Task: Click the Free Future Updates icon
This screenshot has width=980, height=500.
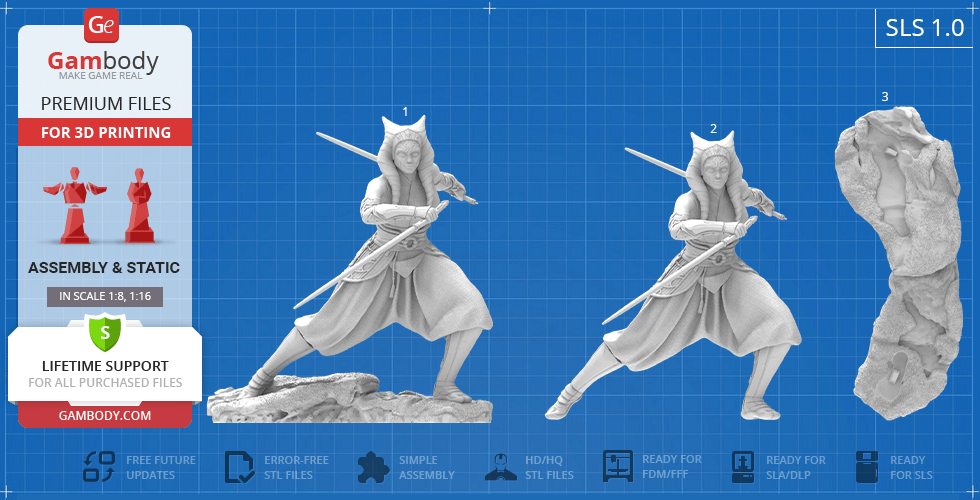Action: [98, 467]
